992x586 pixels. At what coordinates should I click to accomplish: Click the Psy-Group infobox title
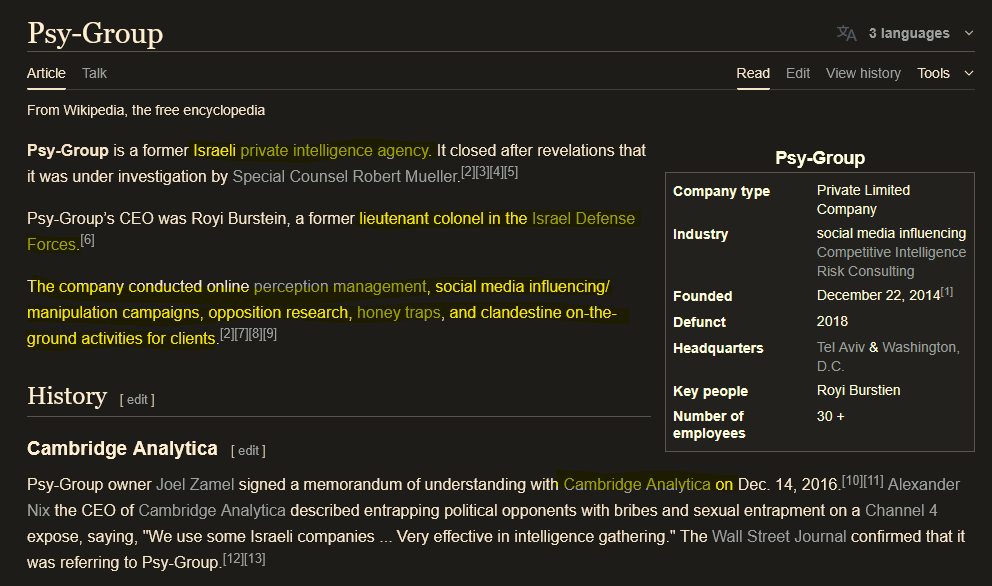tap(820, 158)
